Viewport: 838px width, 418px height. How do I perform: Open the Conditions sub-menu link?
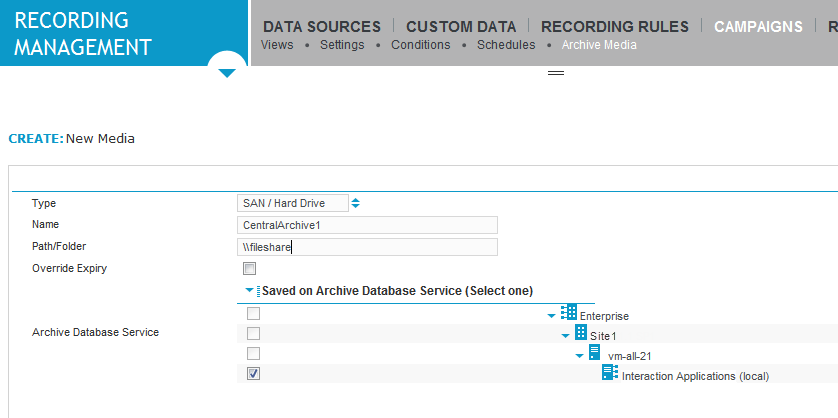420,45
